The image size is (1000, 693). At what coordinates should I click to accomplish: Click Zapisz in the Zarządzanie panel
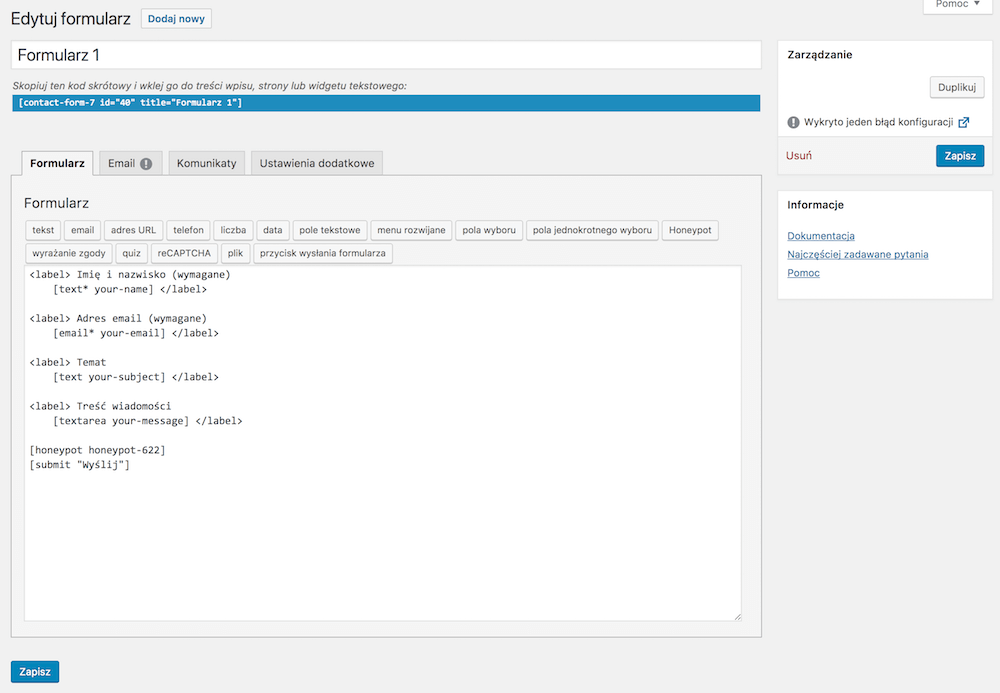pyautogui.click(x=960, y=156)
